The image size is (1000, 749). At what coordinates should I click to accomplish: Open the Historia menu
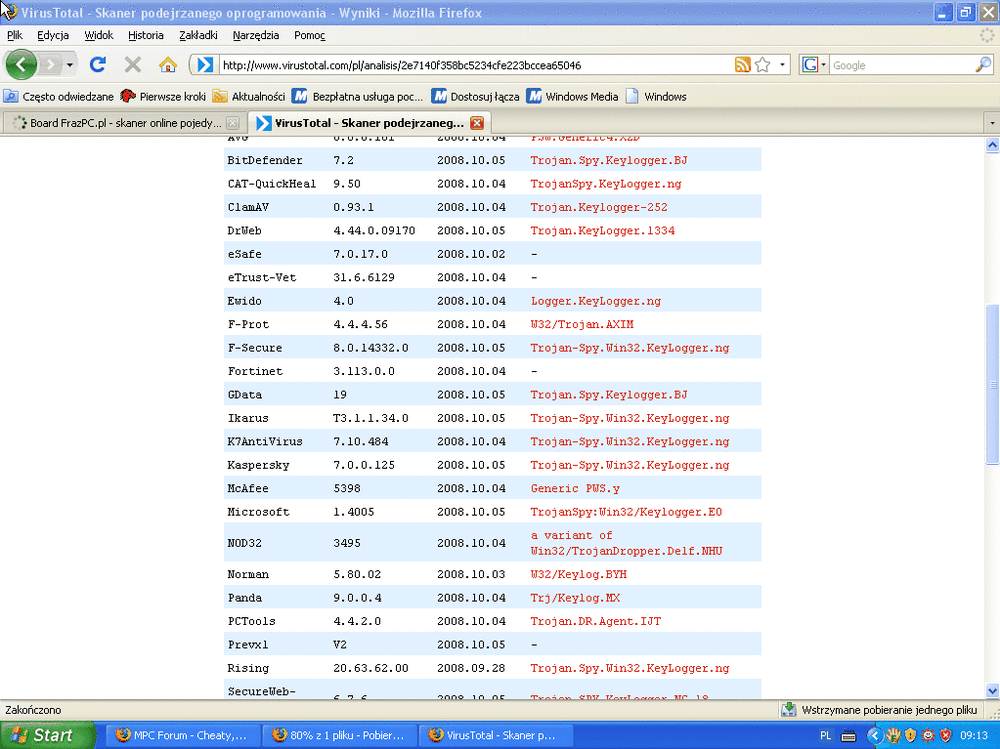[x=145, y=35]
